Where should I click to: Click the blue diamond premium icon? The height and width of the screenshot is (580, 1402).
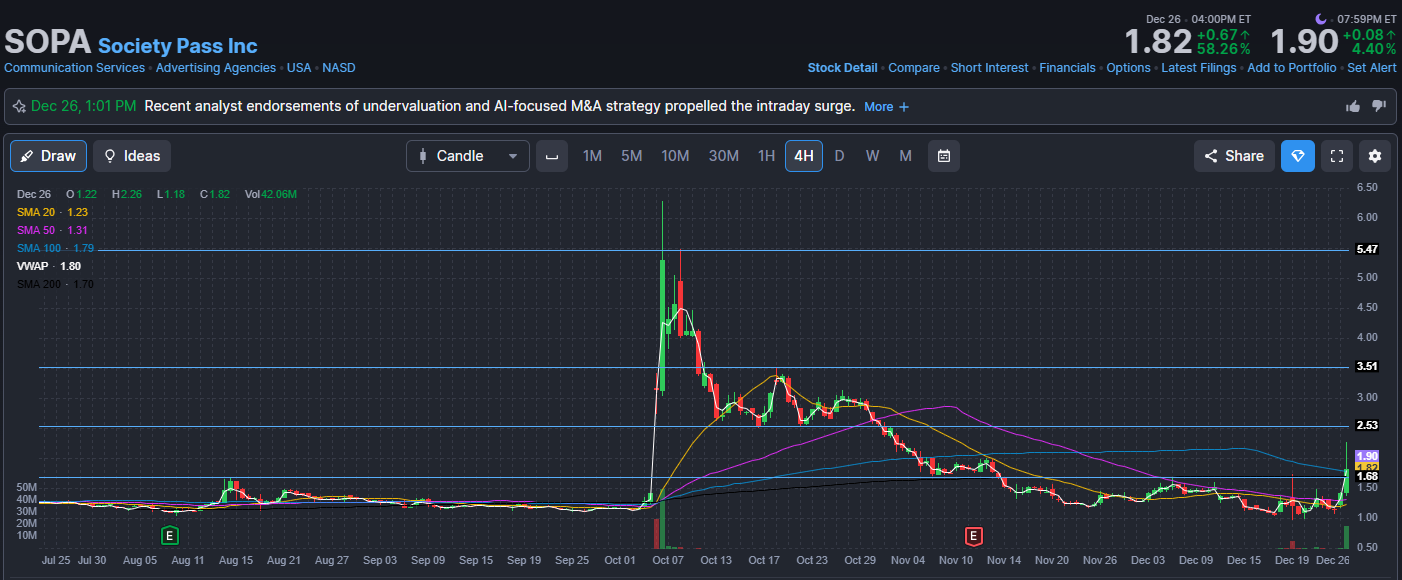point(1298,156)
